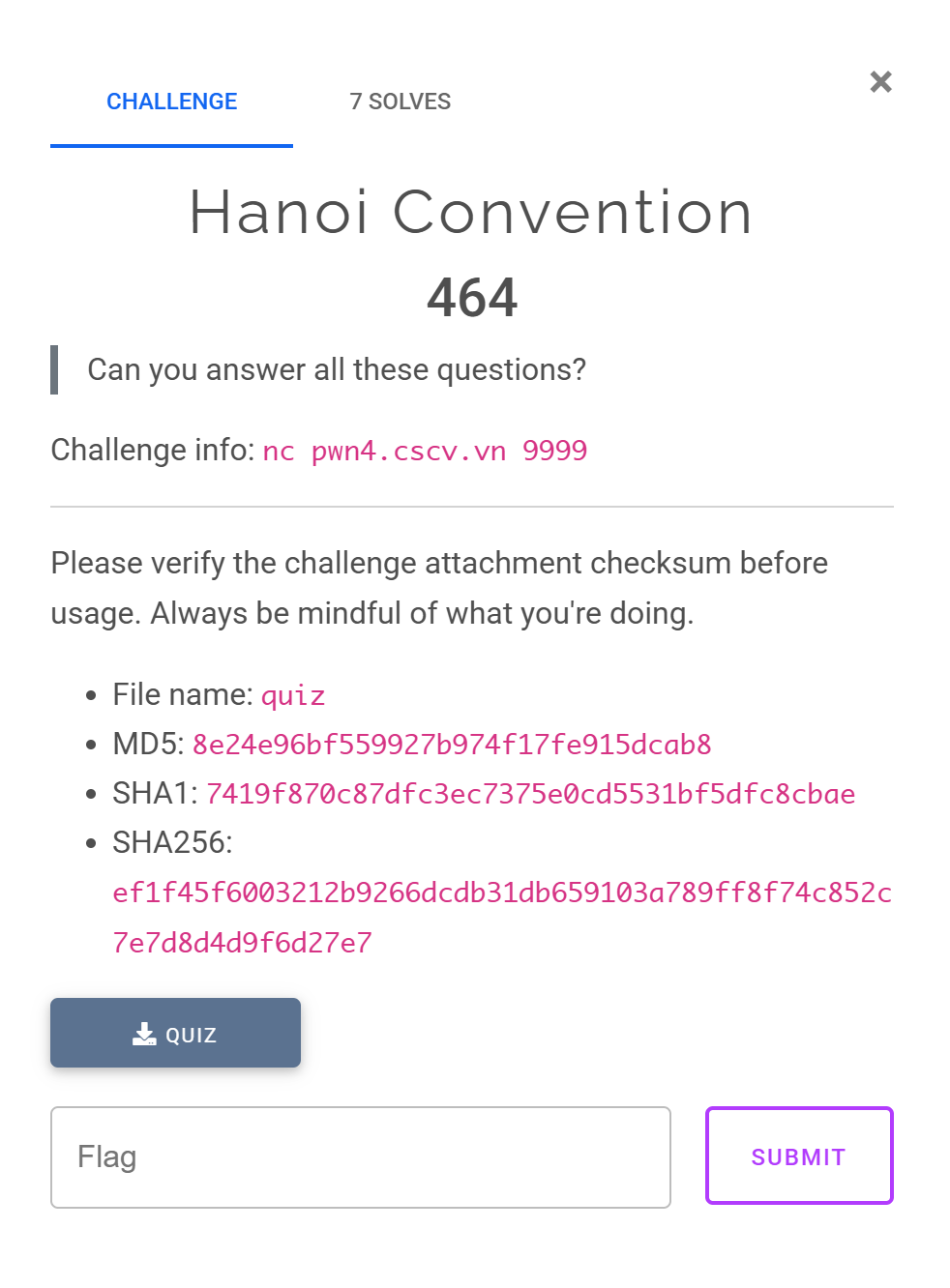The height and width of the screenshot is (1288, 950).
Task: Click the 'SHA1:' label
Action: 155,794
